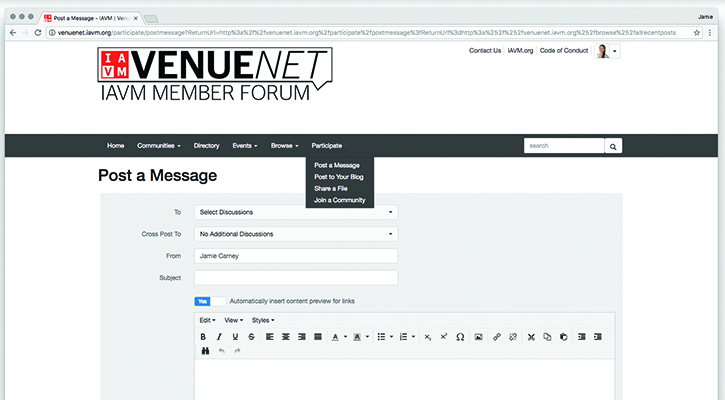Insert an image into the message
Image resolution: width=725 pixels, height=400 pixels.
point(479,337)
